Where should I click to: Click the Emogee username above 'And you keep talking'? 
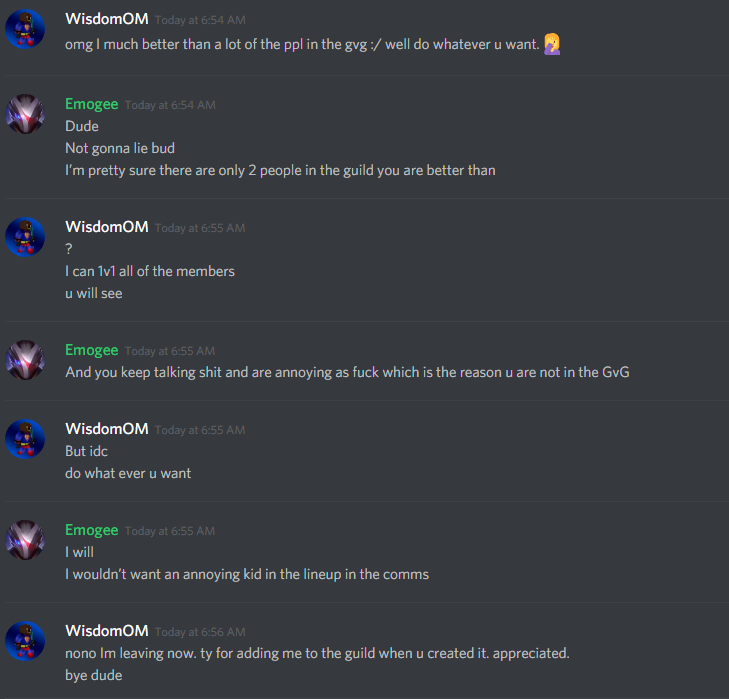coord(92,350)
